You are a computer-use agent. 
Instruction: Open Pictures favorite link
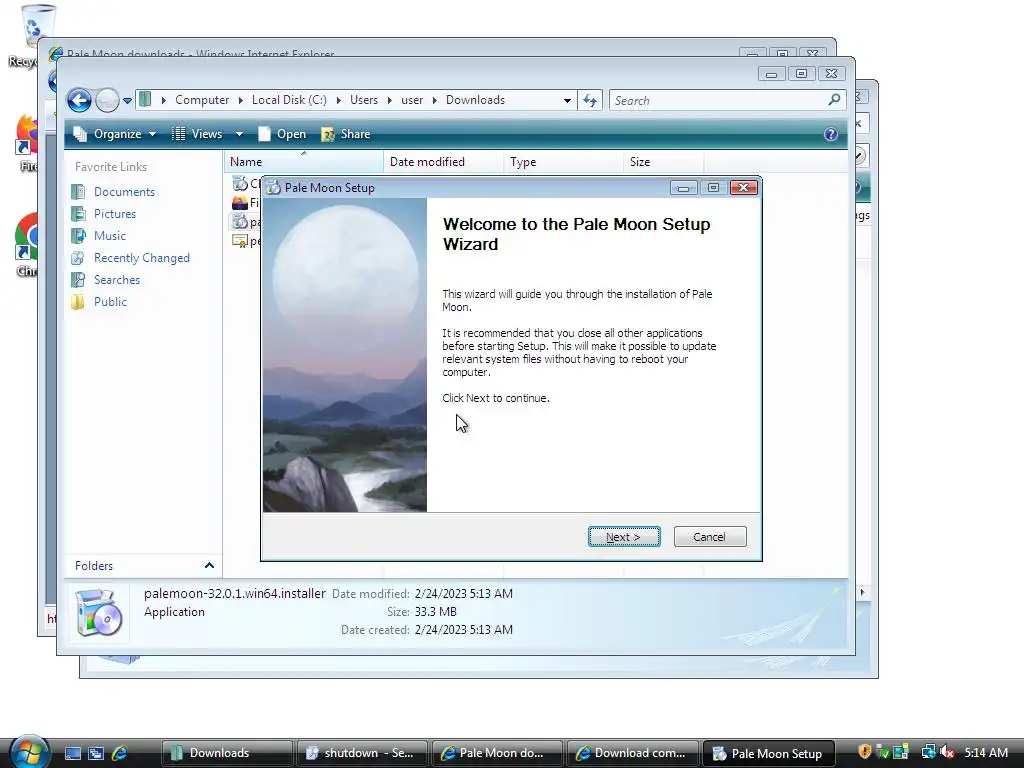point(115,214)
